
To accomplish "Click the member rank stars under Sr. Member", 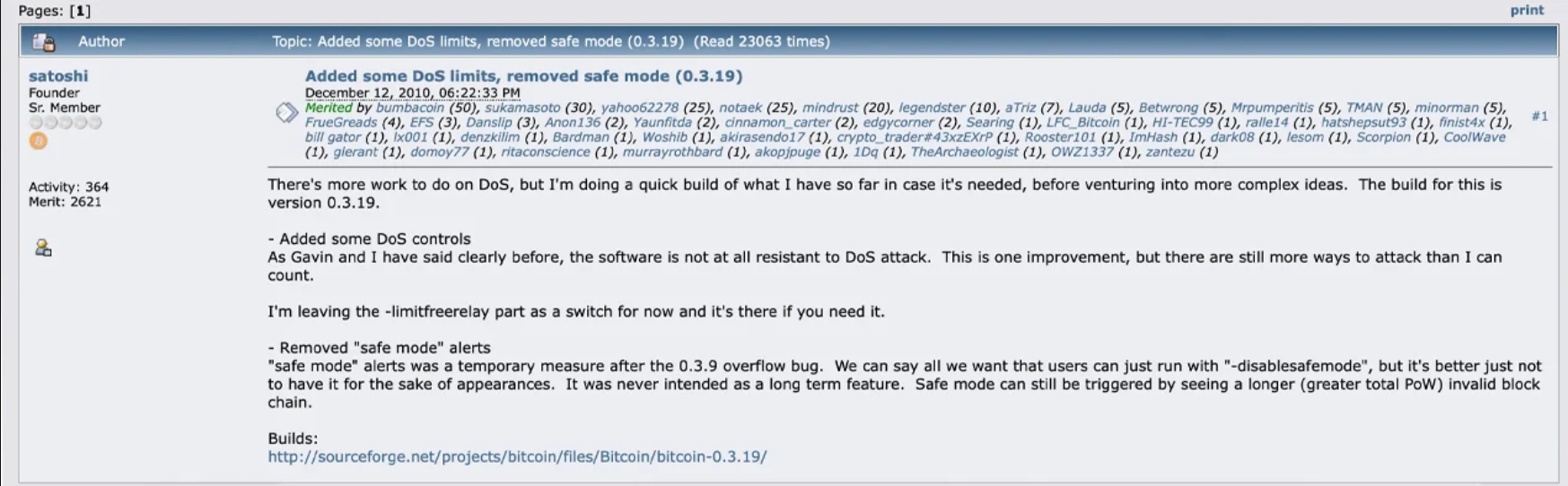I will 66,123.
